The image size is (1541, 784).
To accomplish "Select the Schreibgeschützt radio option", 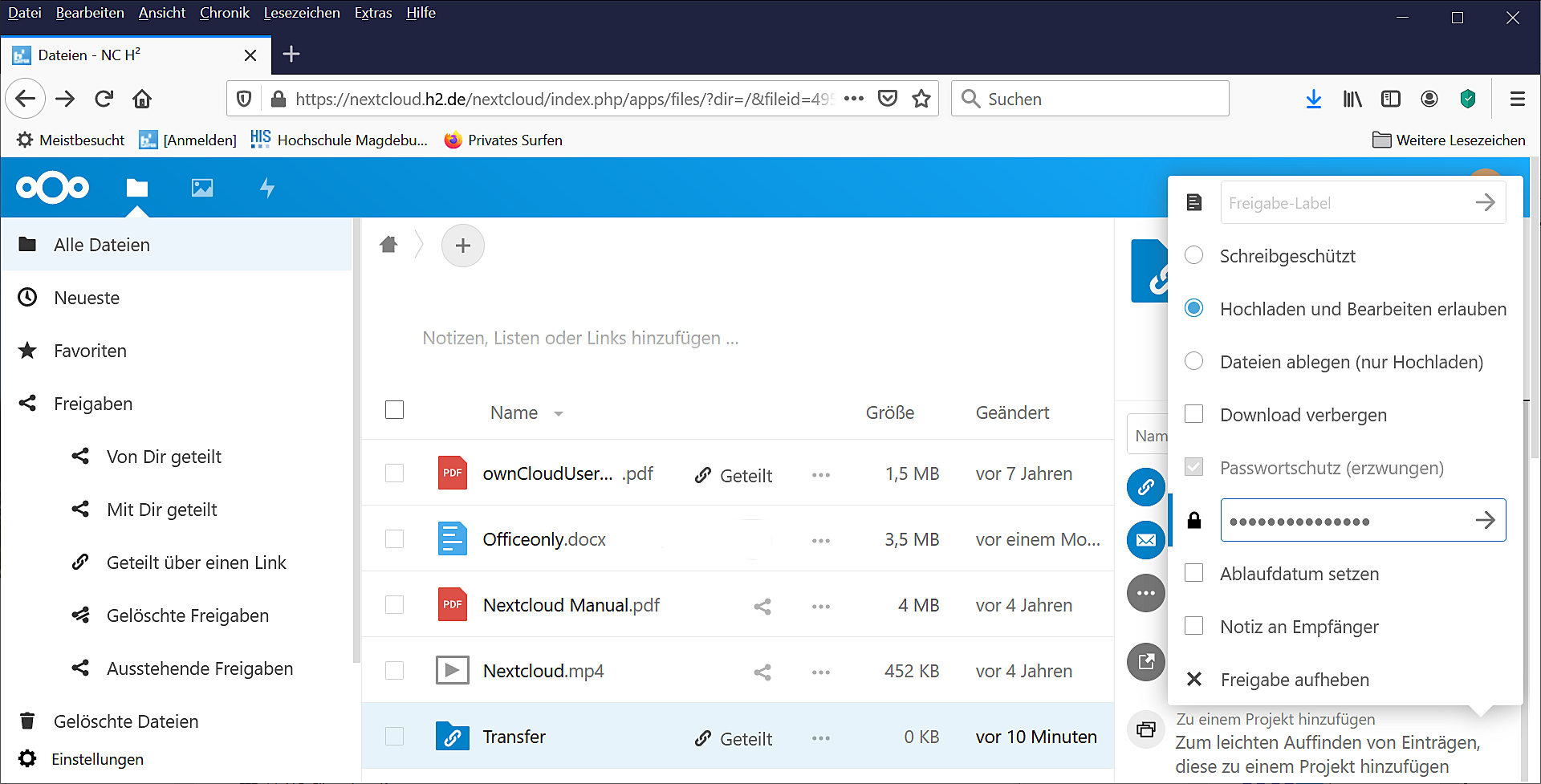I will [x=1194, y=255].
